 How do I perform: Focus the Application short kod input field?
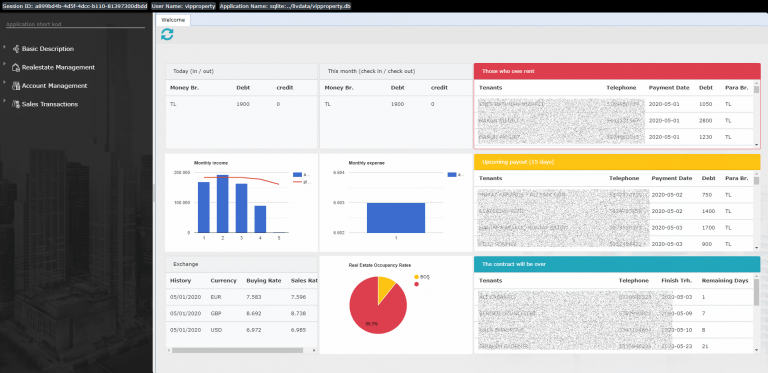point(74,24)
